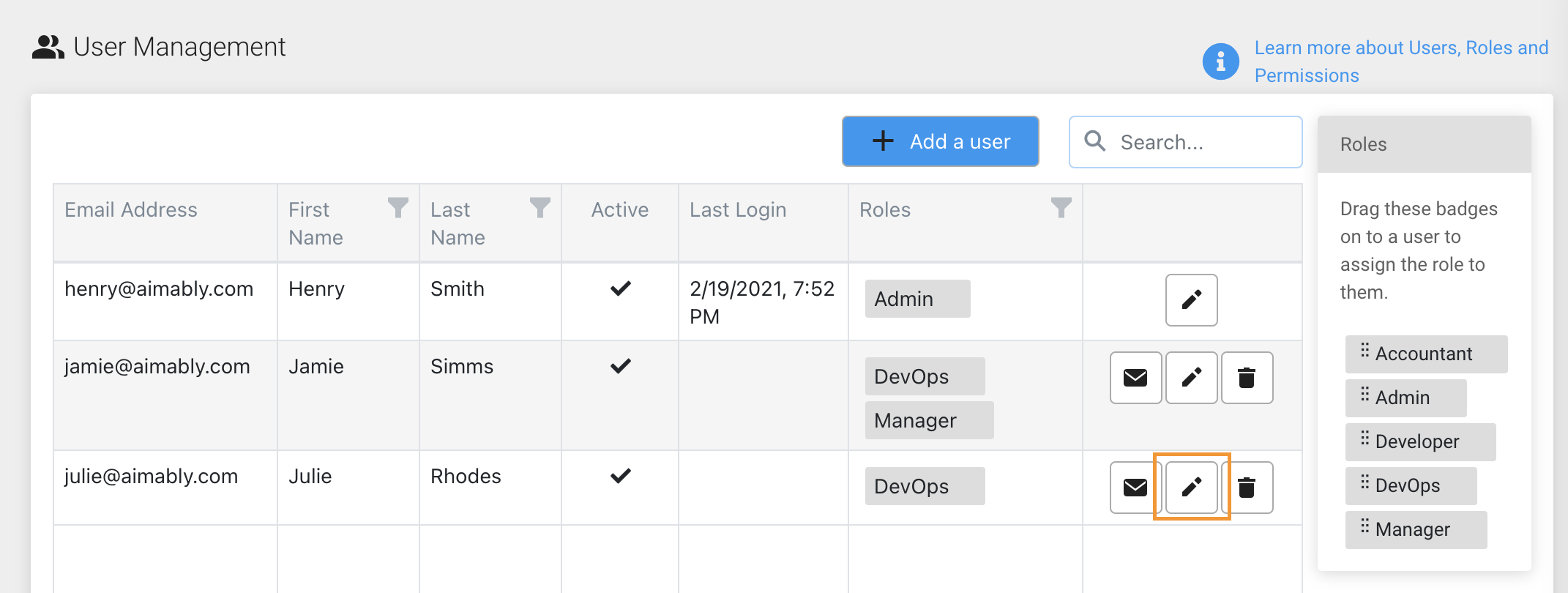Screen dimensions: 1568x593
Task: Edit Henry Smith's user record
Action: click(1191, 300)
